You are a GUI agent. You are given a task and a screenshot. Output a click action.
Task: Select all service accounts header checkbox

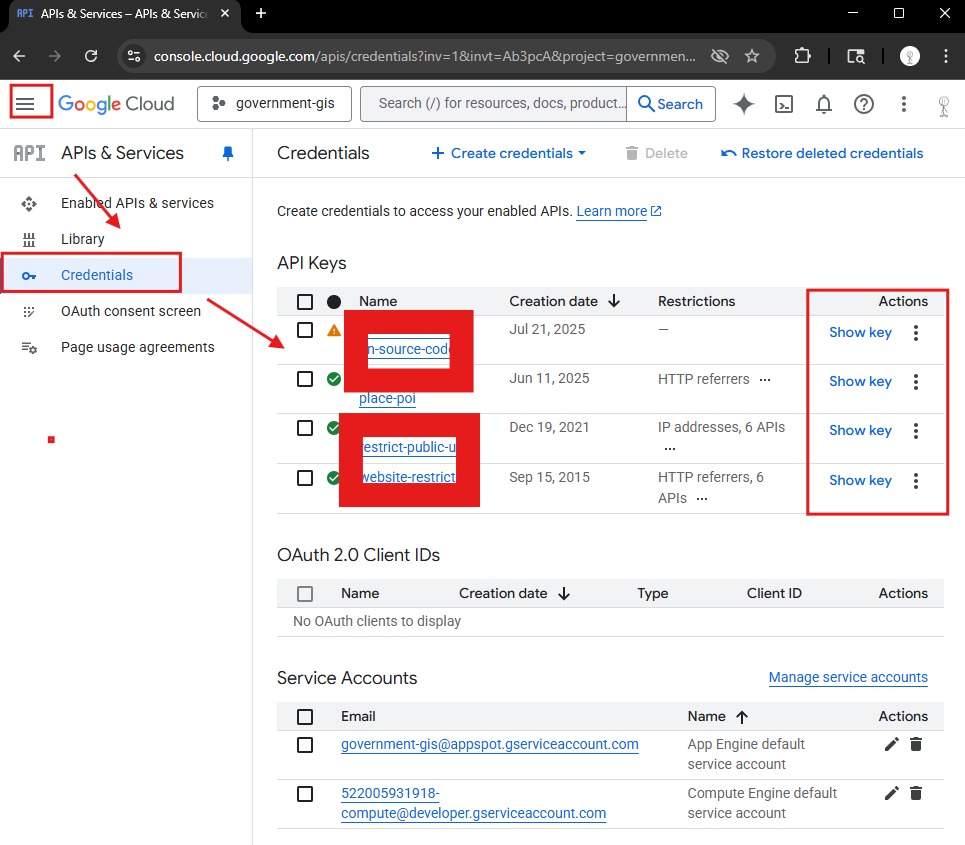[305, 716]
